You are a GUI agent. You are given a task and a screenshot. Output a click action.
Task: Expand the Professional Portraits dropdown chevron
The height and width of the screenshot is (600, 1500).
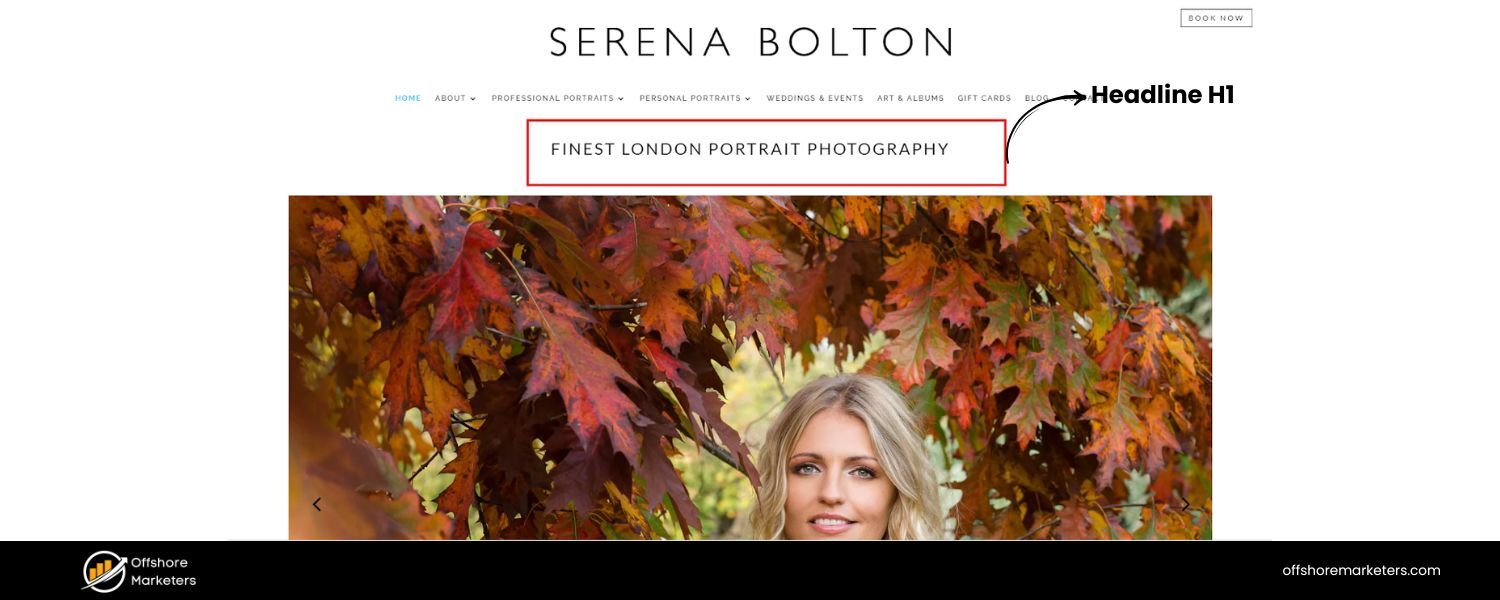tap(621, 99)
